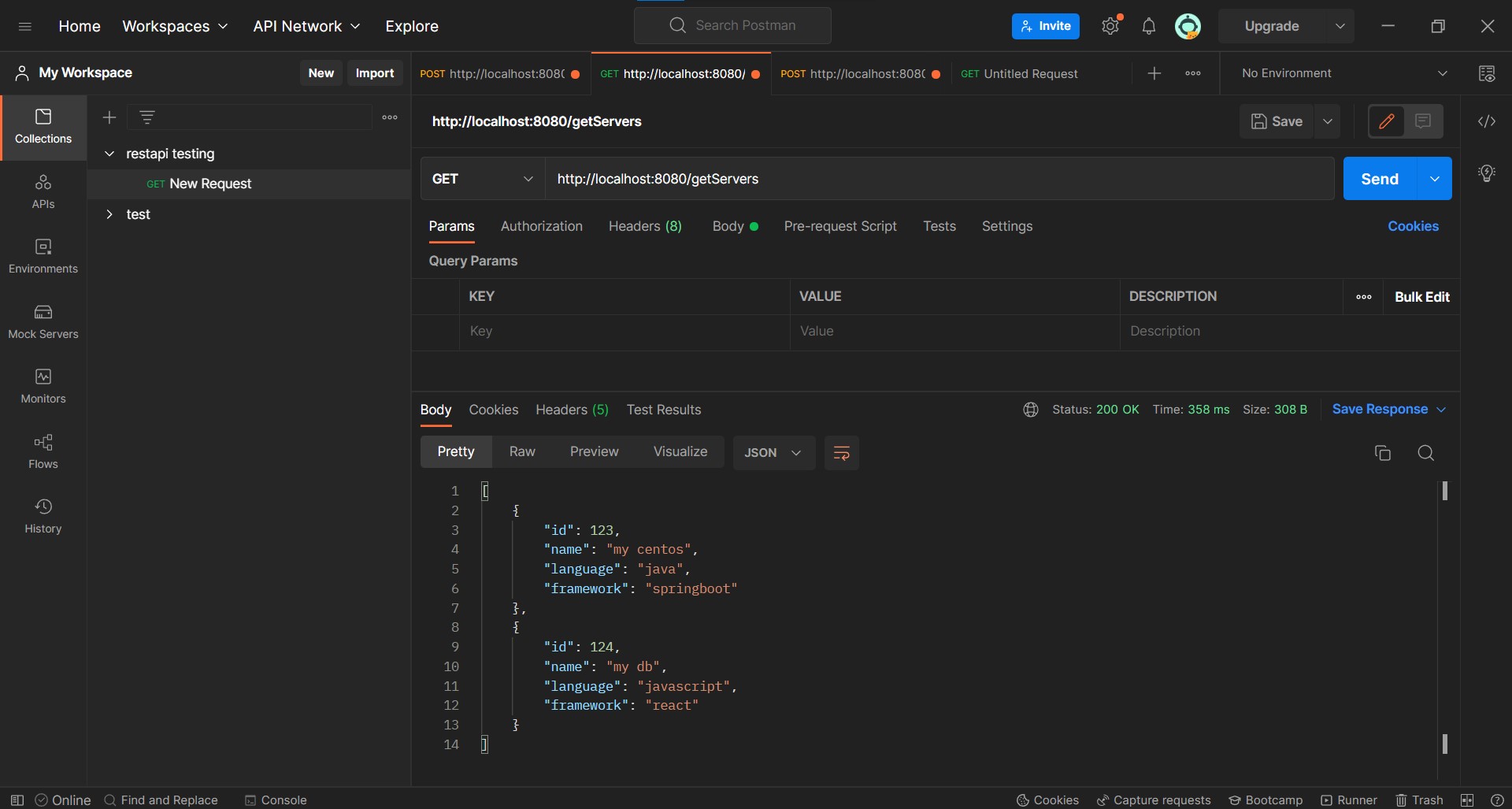
Task: Click the user avatar icon
Action: tap(1188, 26)
